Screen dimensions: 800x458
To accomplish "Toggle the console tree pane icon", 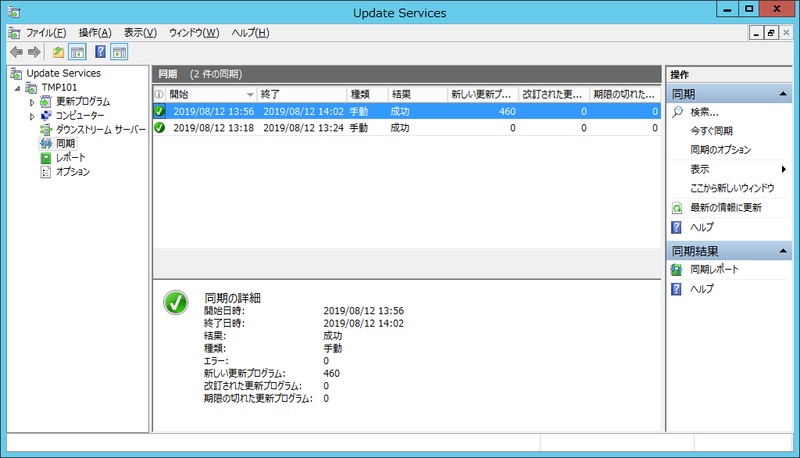I will [78, 52].
